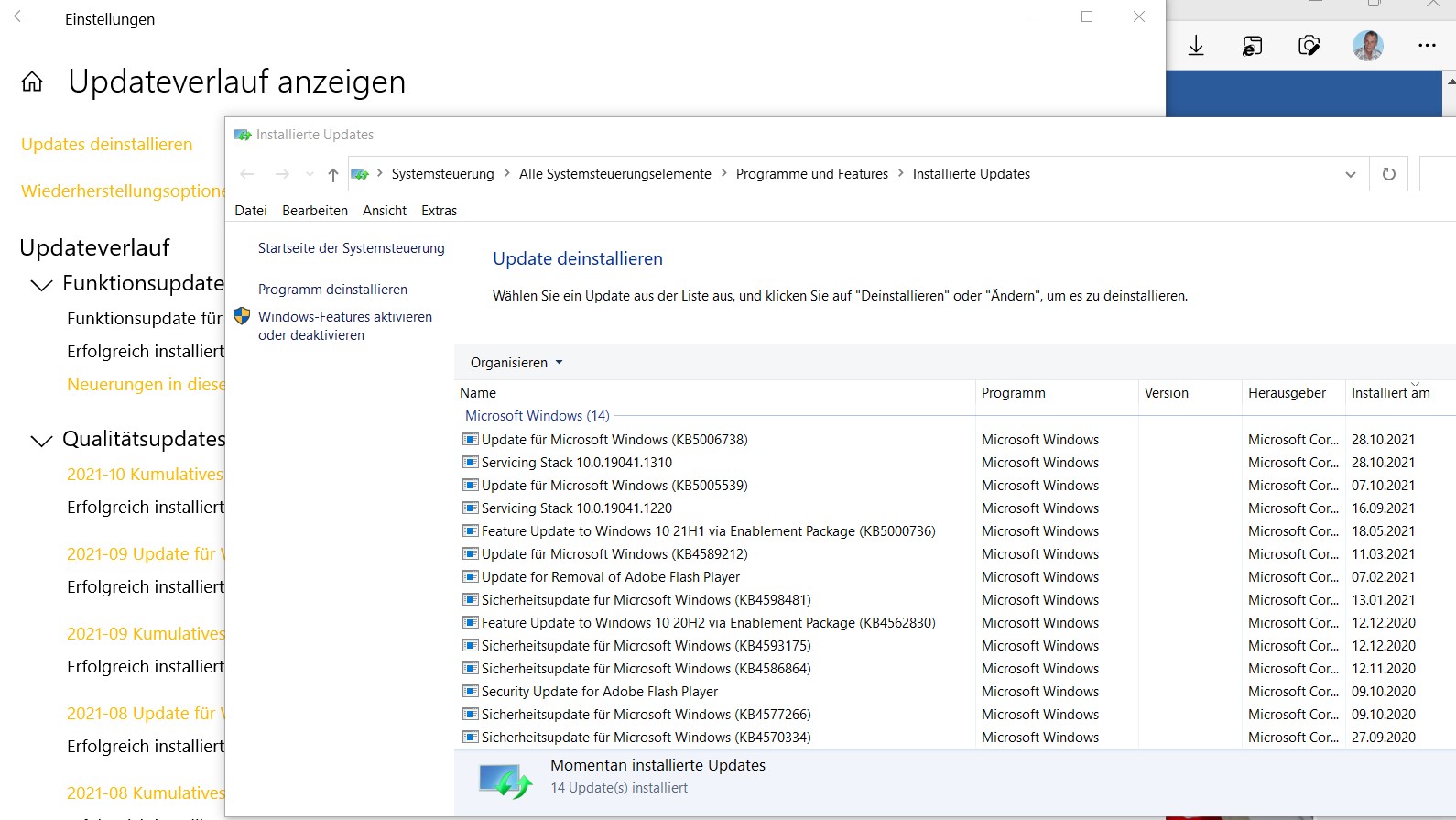Open 2021-10 Kumulatives update link
The image size is (1456, 820).
(146, 475)
